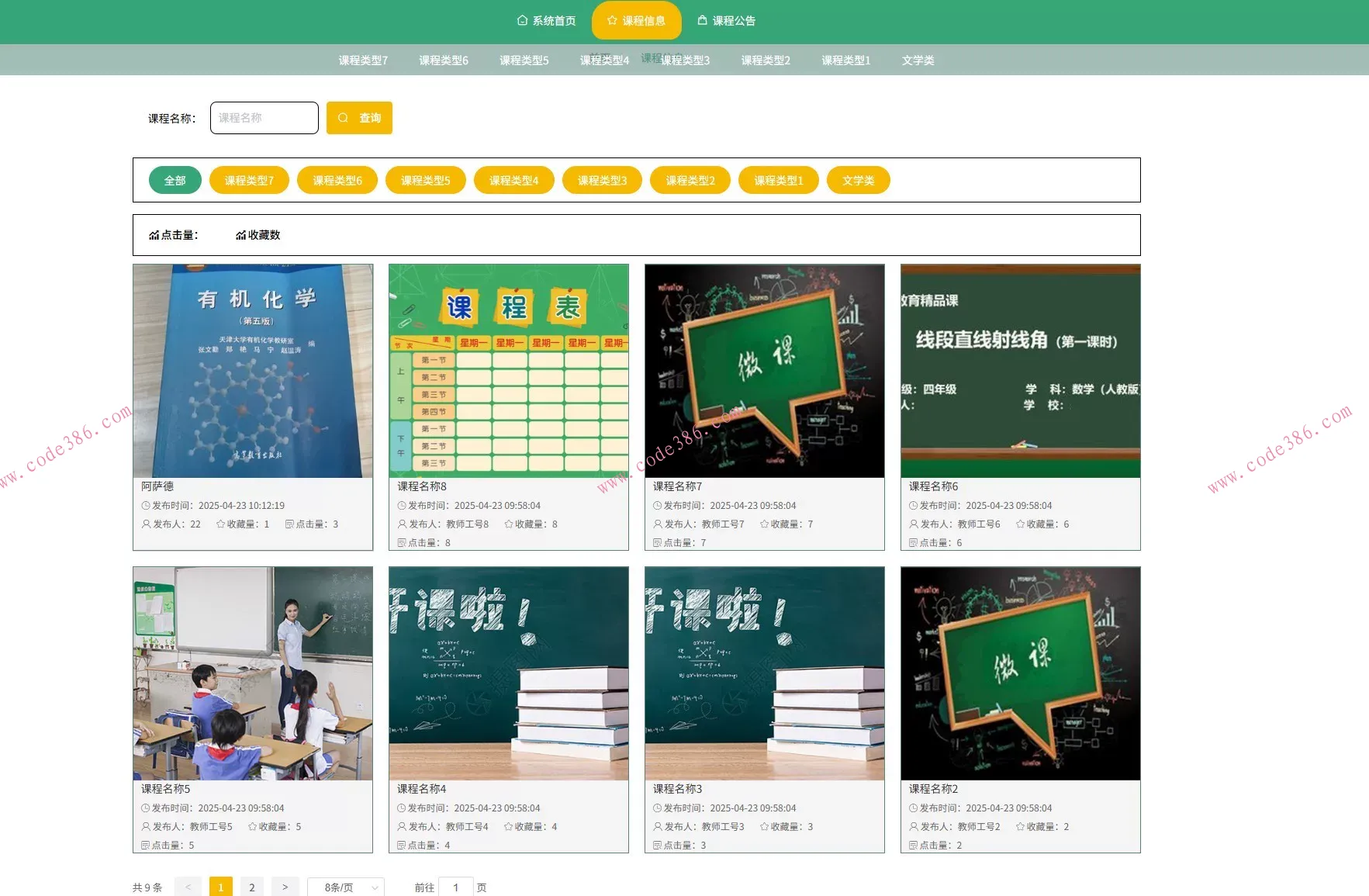Click the star favorite icon on 课程名称7 card

pyautogui.click(x=765, y=524)
